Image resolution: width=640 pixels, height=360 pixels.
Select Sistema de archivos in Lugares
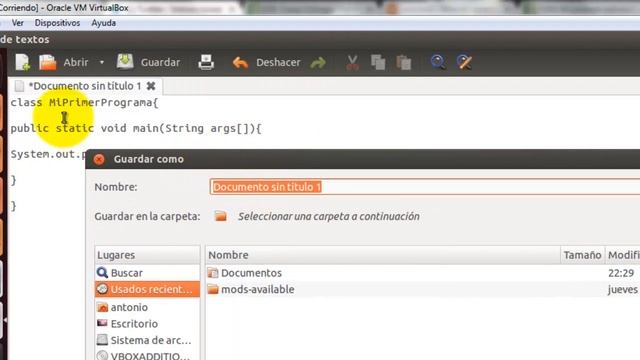click(x=147, y=340)
